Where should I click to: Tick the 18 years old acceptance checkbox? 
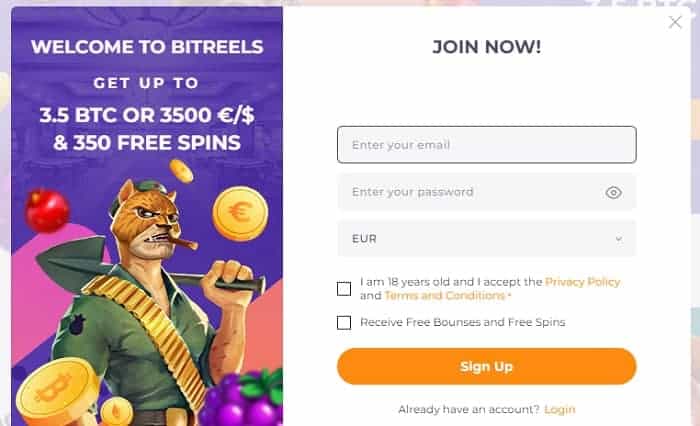(x=344, y=289)
